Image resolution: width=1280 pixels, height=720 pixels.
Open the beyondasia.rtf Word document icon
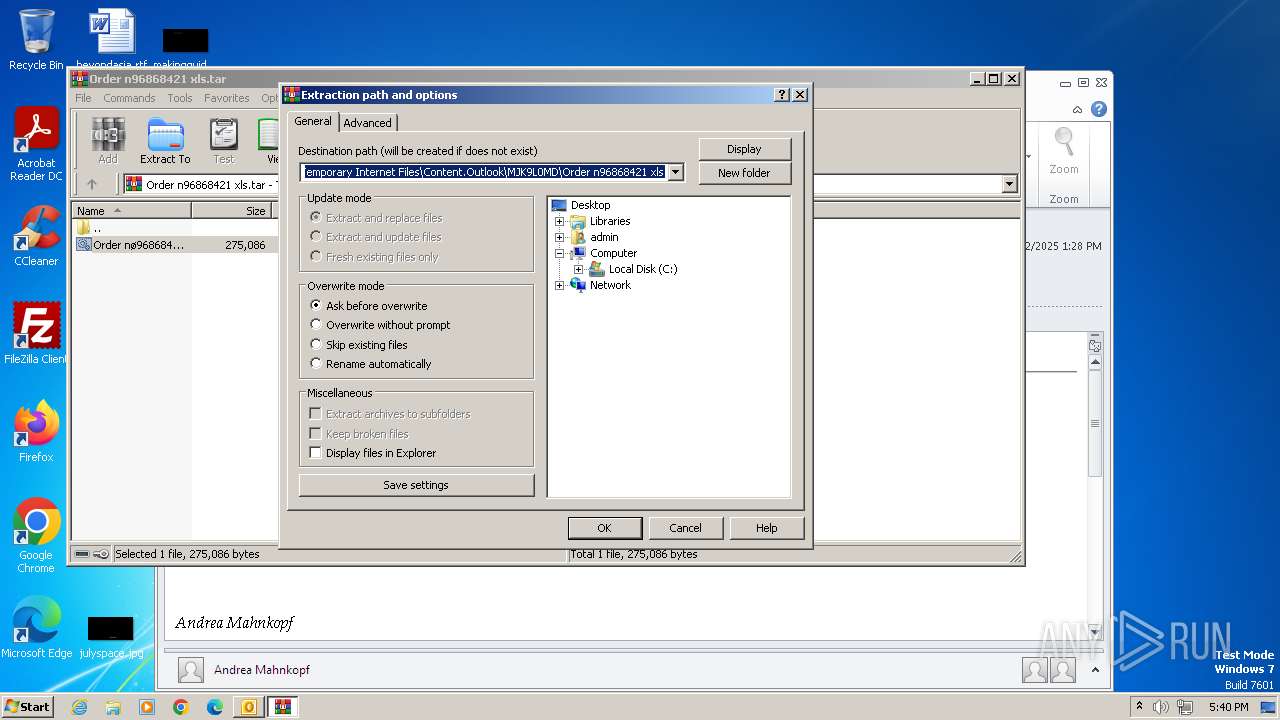point(111,39)
